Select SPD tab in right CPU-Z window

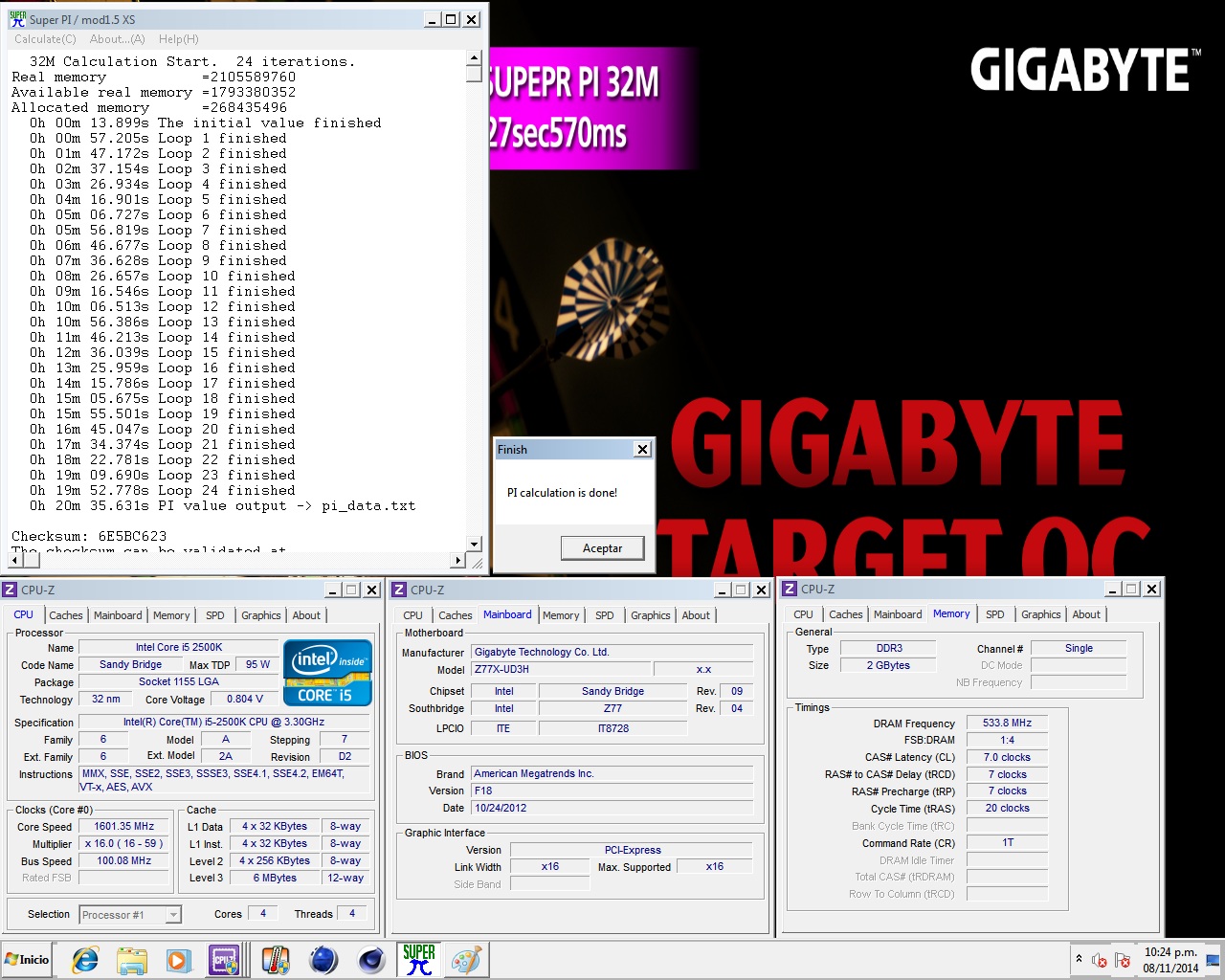tap(995, 614)
